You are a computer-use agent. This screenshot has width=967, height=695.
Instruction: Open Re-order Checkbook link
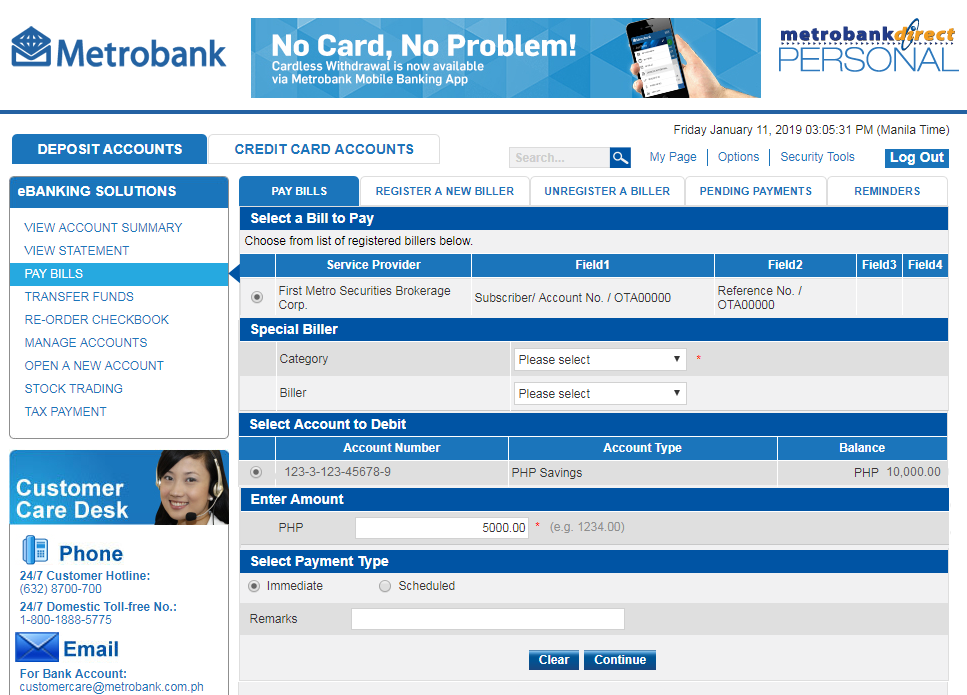click(96, 319)
